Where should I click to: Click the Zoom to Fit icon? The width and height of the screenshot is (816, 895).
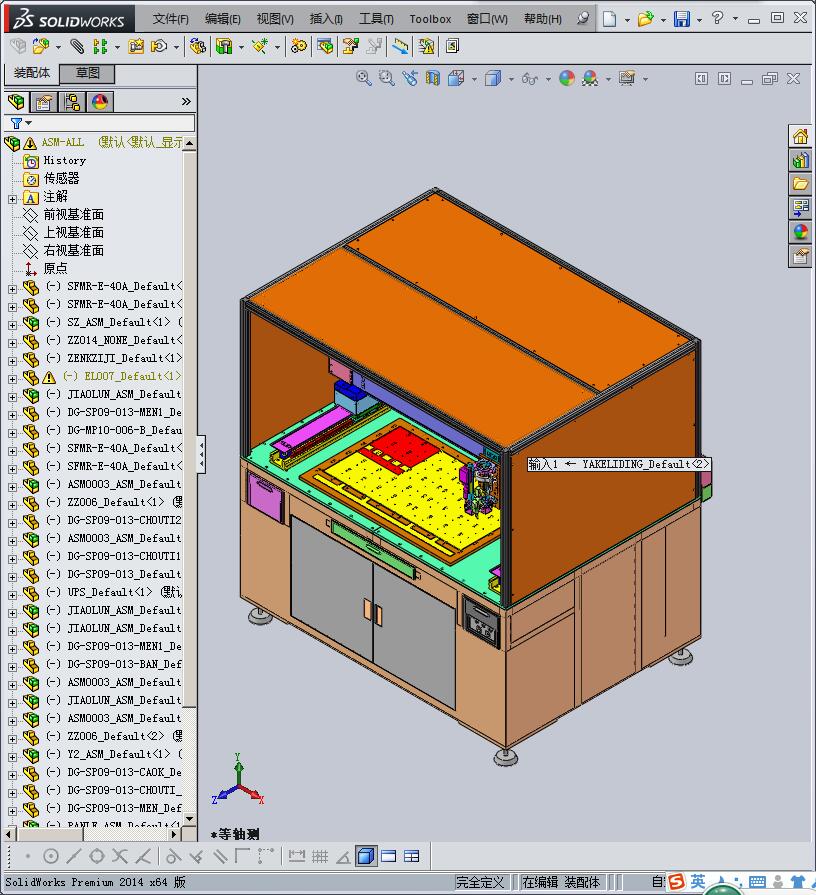pos(363,78)
